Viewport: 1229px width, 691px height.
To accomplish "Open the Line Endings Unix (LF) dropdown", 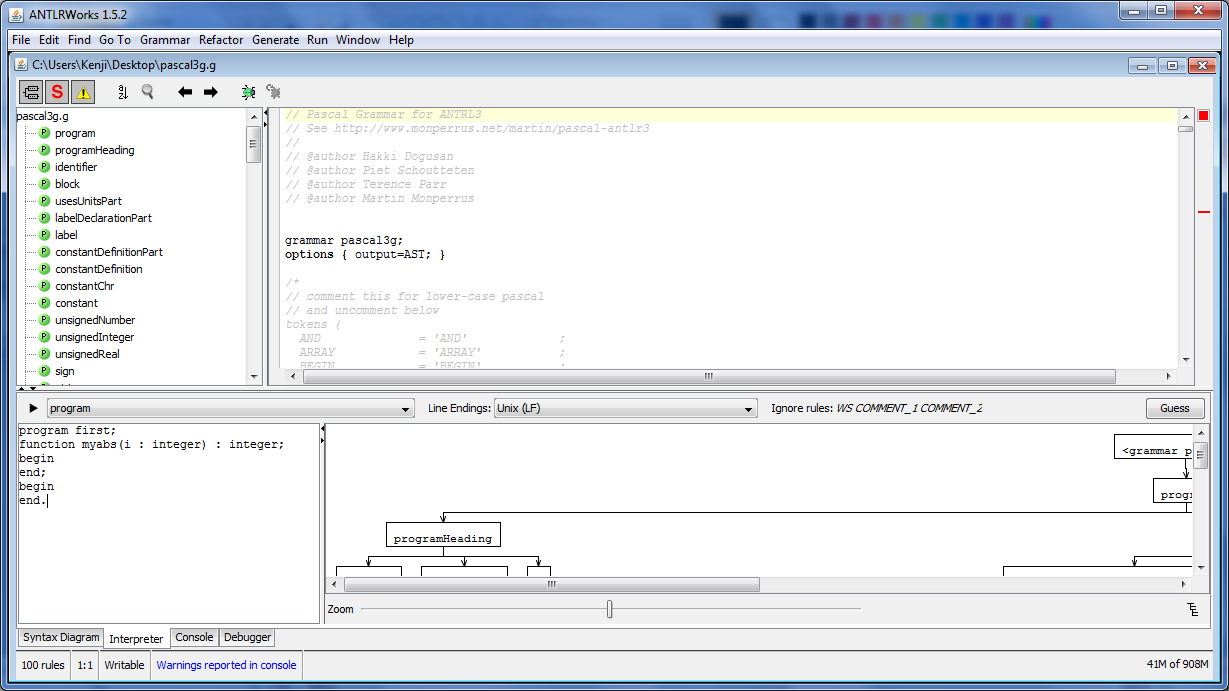I will coord(625,408).
